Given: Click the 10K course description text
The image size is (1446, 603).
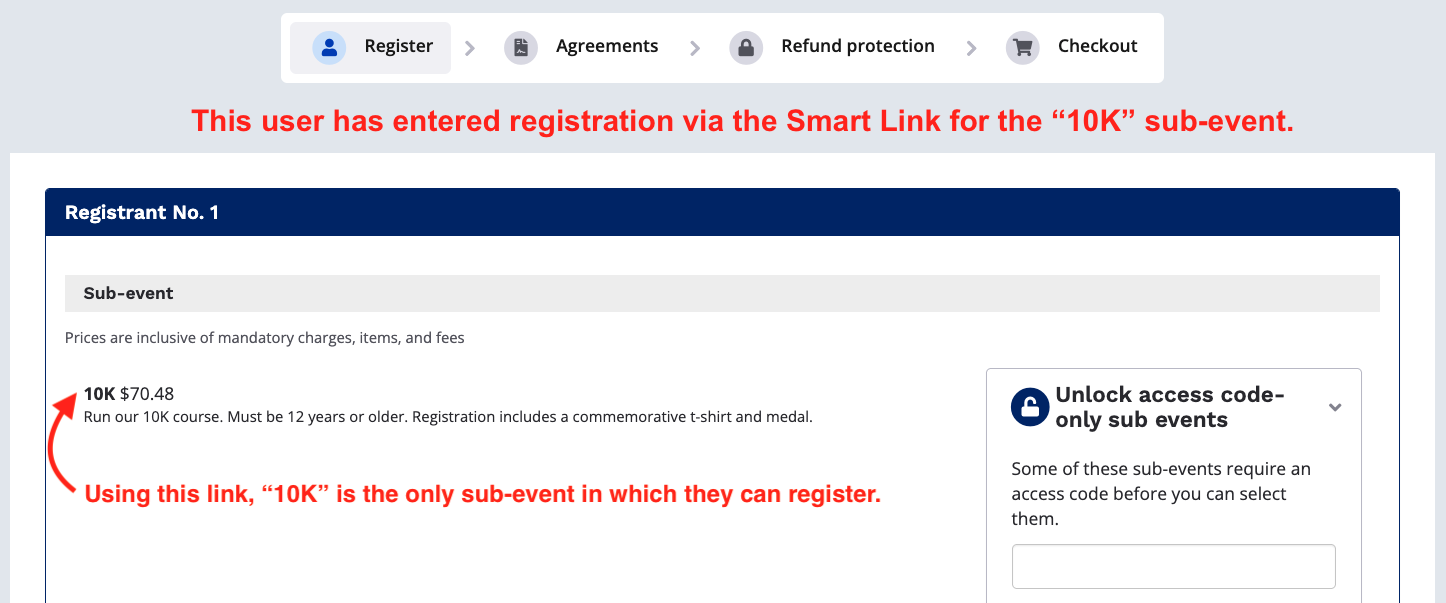Looking at the screenshot, I should [448, 417].
